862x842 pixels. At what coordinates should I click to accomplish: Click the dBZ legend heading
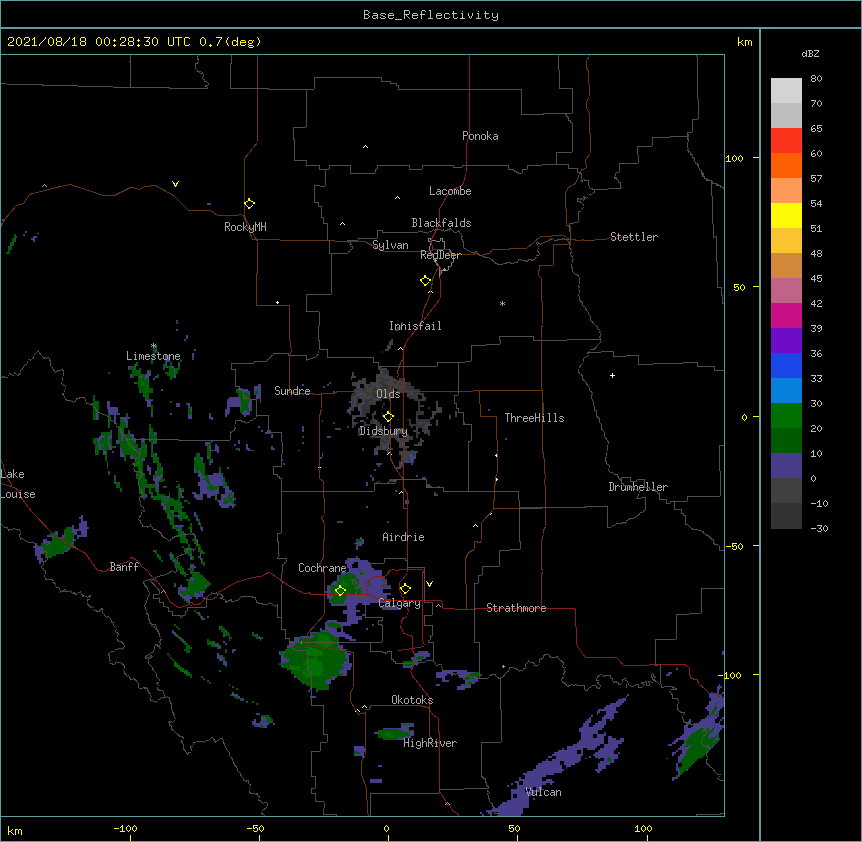[x=810, y=53]
